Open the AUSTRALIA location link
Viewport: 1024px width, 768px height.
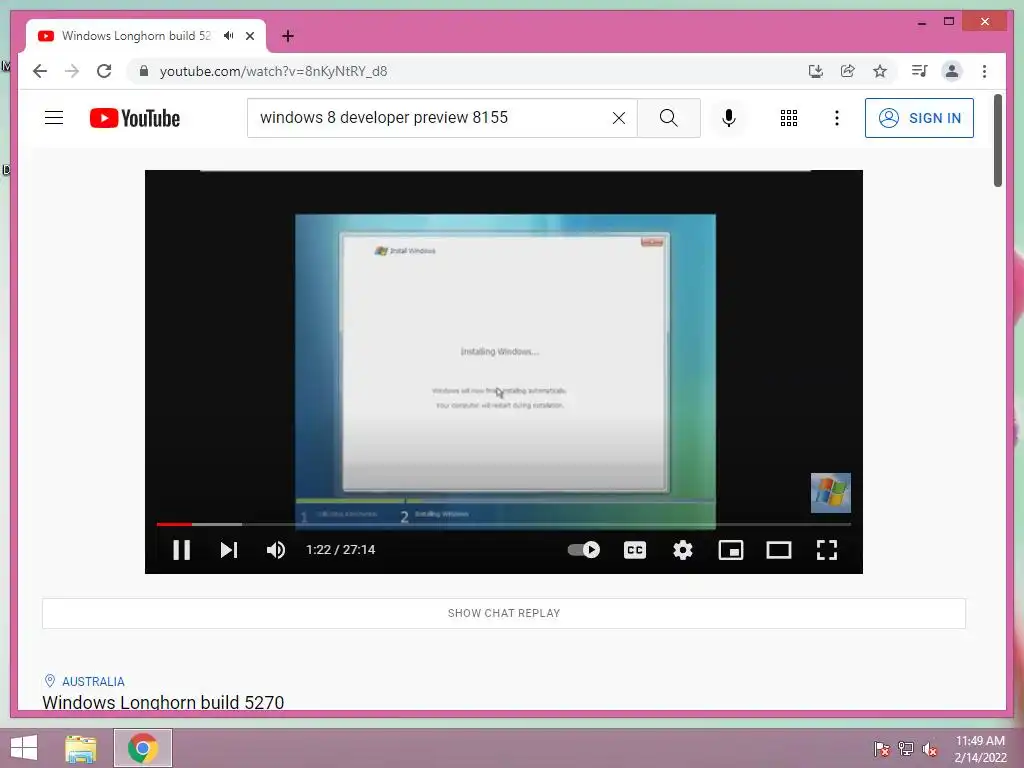[x=93, y=681]
